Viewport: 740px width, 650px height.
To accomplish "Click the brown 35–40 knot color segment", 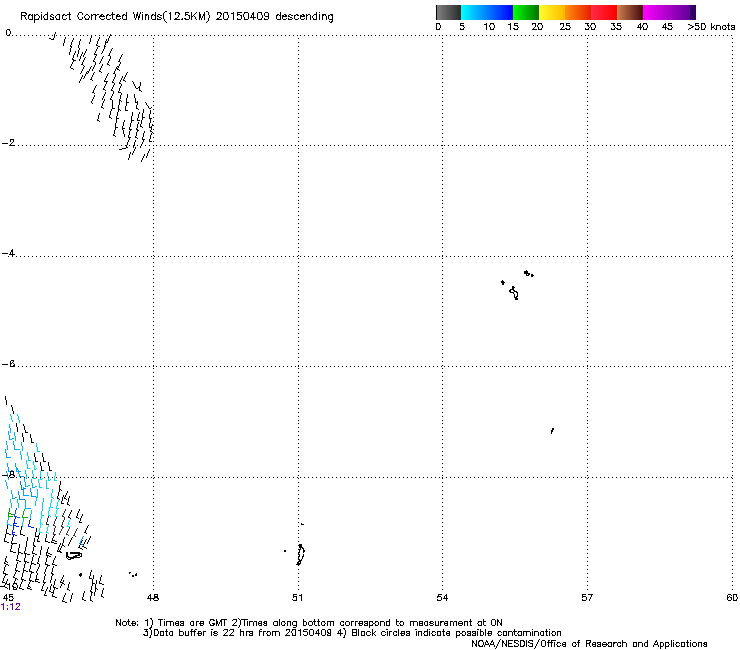I will (x=630, y=12).
